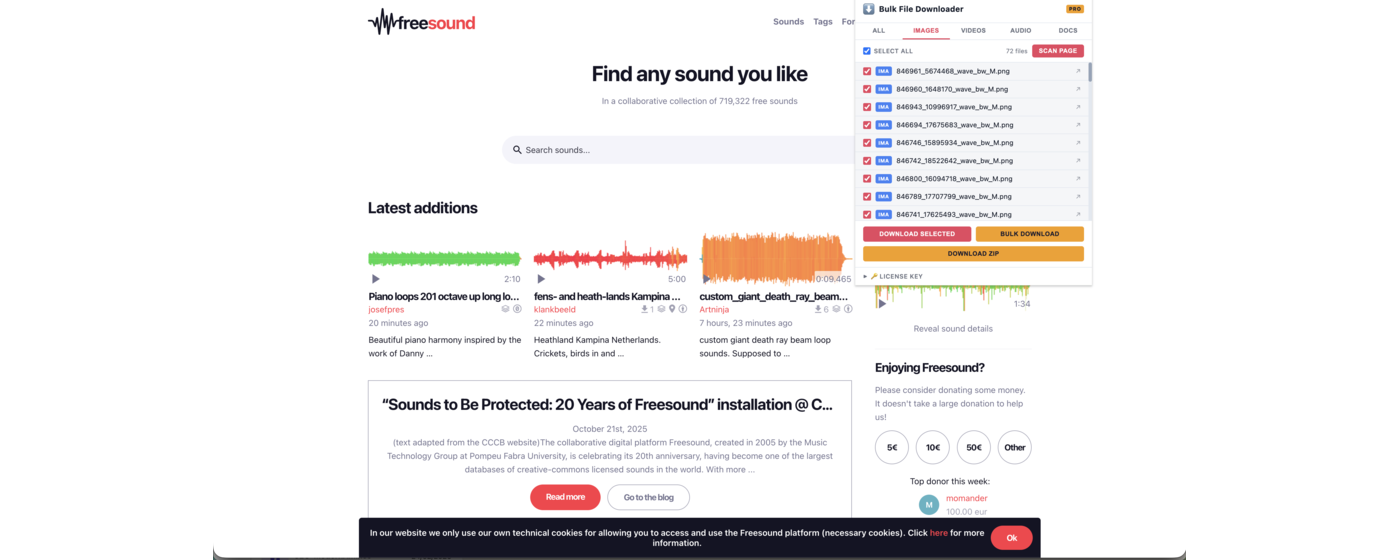Open 846800_16094718_wave_bw_M.png via arrow icon
The image size is (1400, 560).
[1078, 179]
